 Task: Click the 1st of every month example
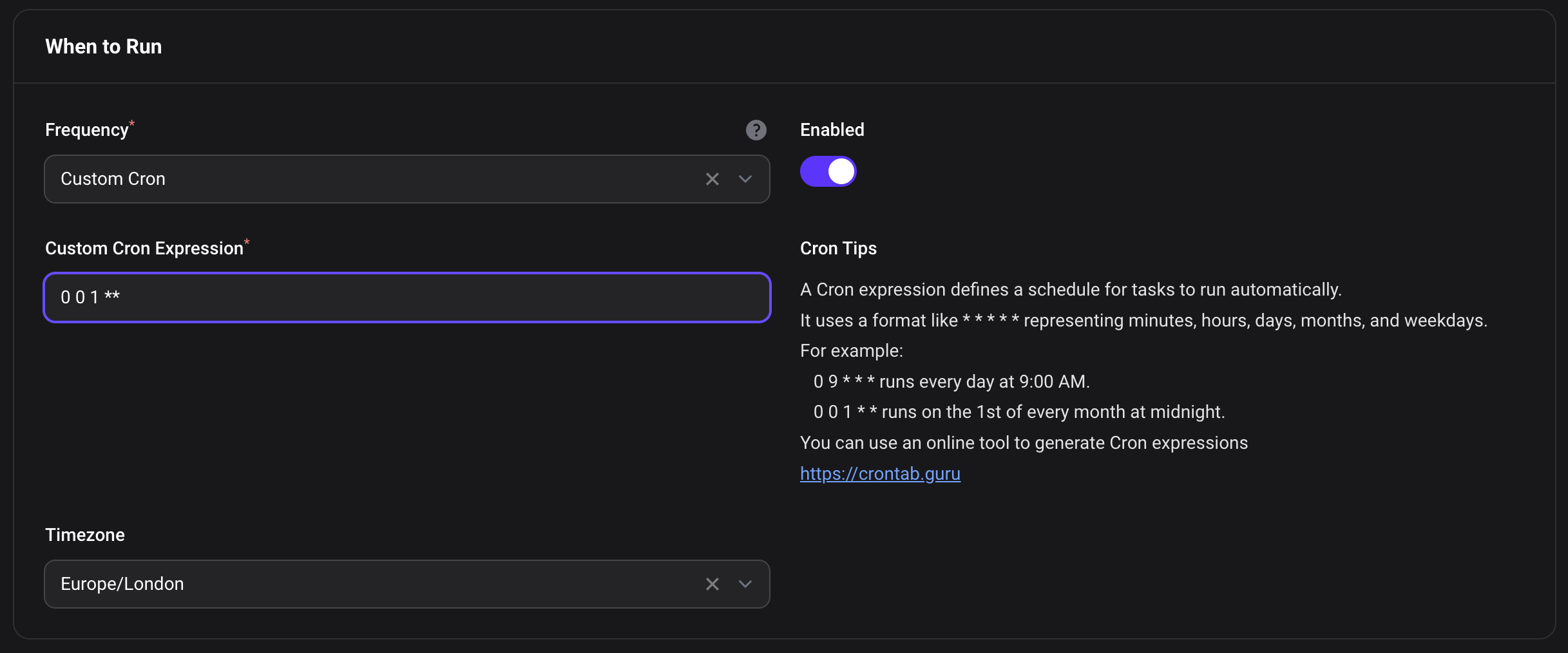coord(1018,412)
